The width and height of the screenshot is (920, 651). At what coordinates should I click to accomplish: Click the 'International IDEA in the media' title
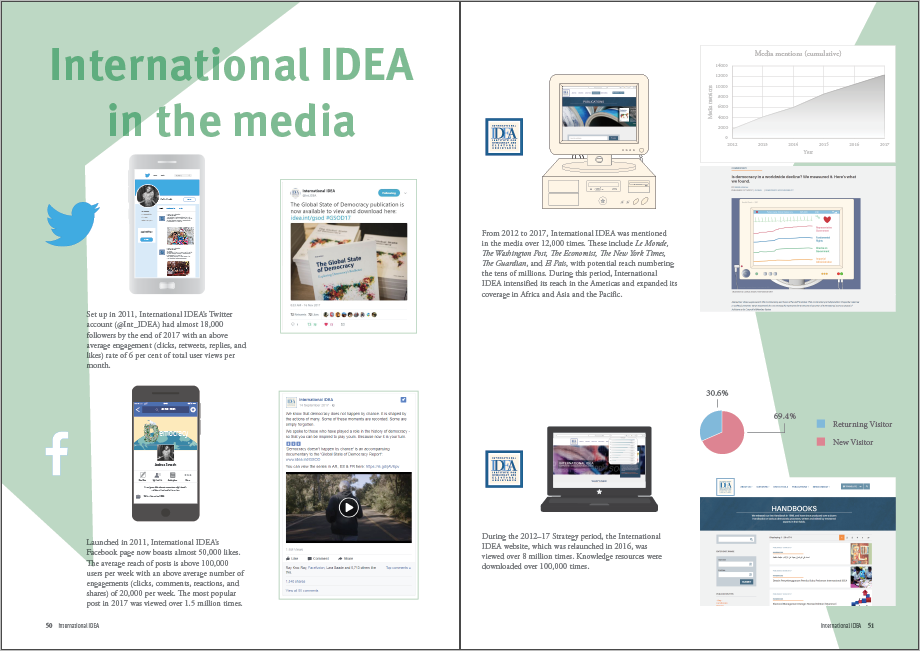(x=232, y=93)
